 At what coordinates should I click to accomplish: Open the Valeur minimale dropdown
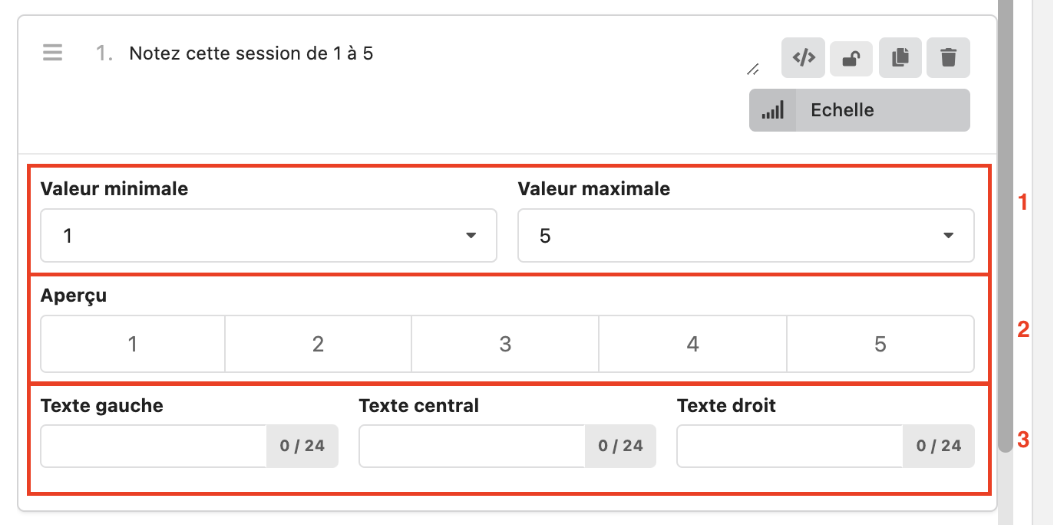point(268,236)
